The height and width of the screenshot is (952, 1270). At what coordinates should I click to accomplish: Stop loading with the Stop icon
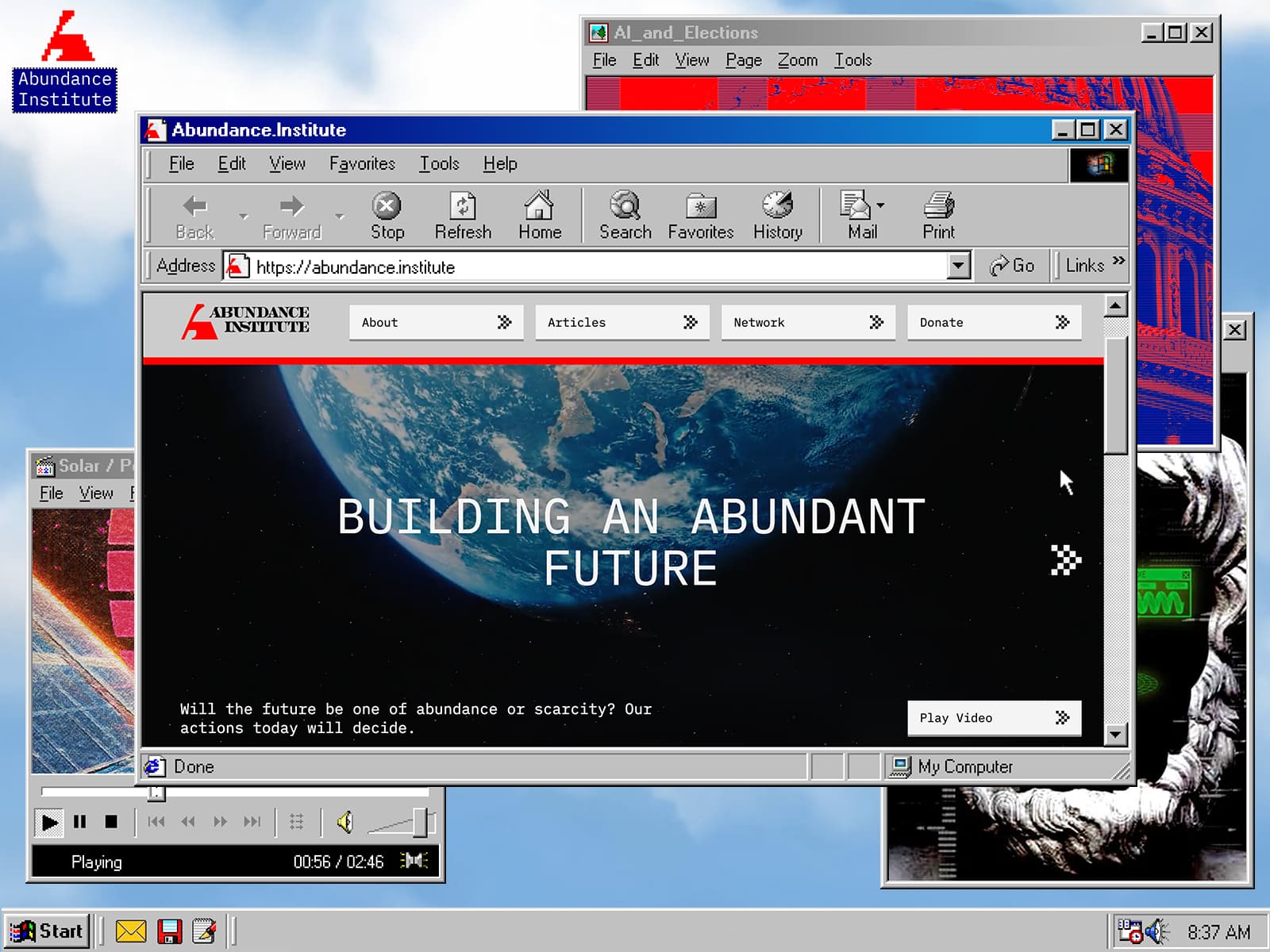[x=387, y=209]
